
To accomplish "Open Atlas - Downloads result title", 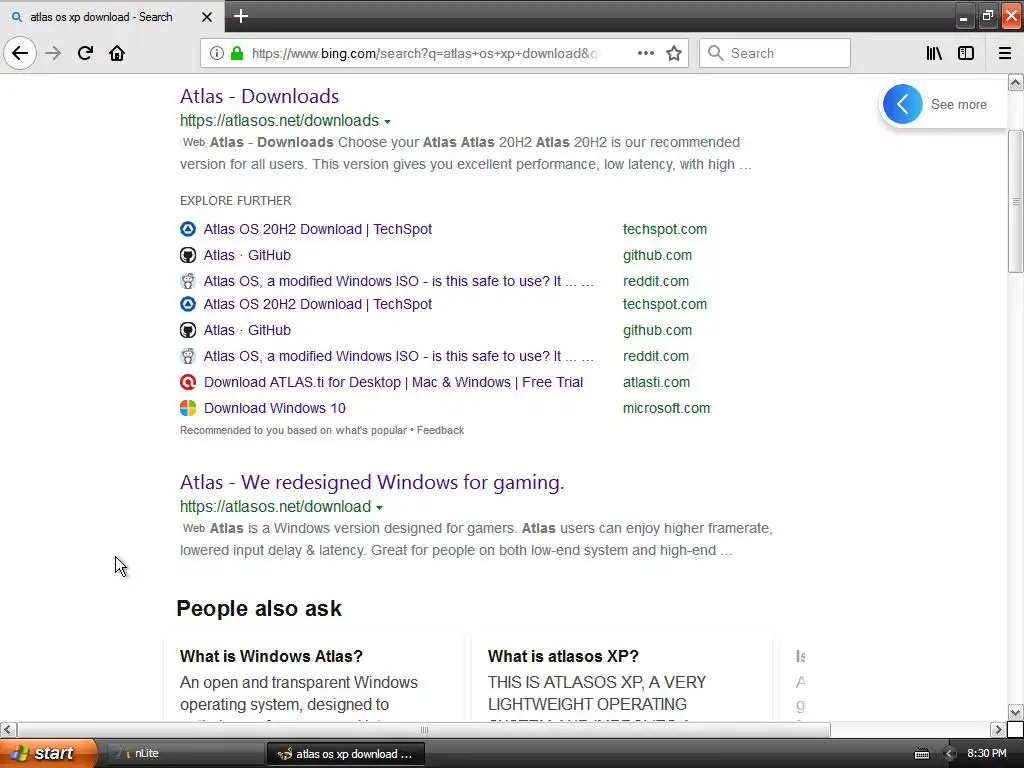I will (259, 96).
